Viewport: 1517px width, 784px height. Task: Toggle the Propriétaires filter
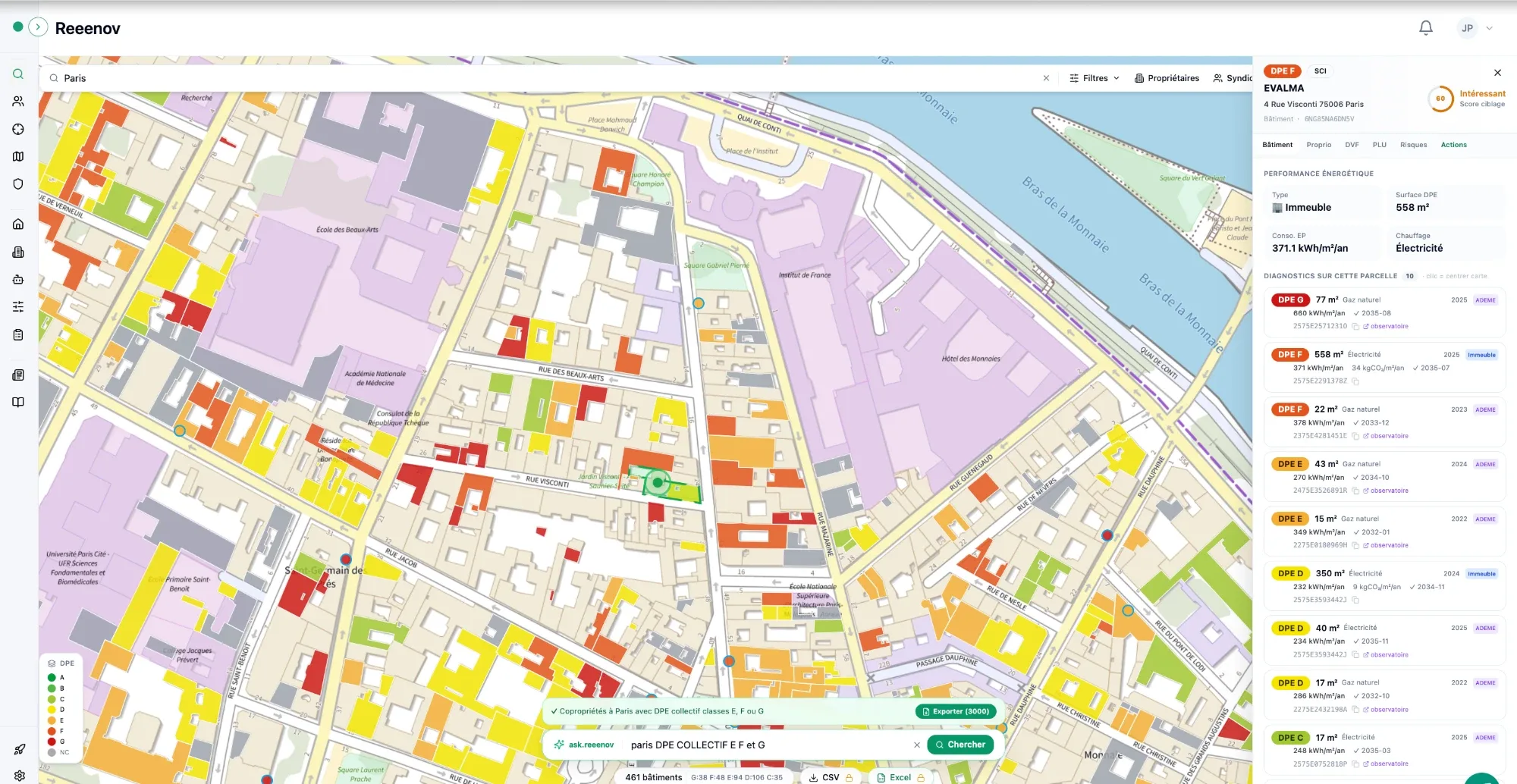point(1167,78)
